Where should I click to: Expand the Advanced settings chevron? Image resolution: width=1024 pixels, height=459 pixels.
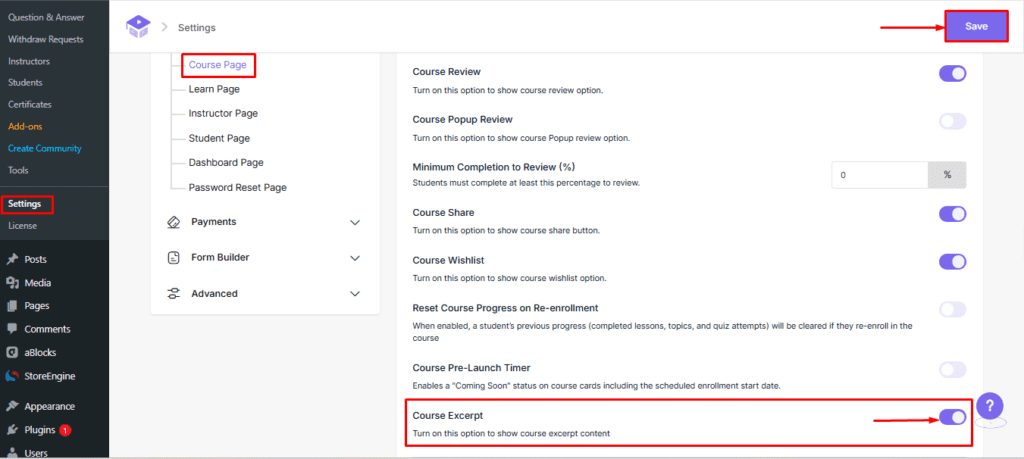pyautogui.click(x=355, y=294)
